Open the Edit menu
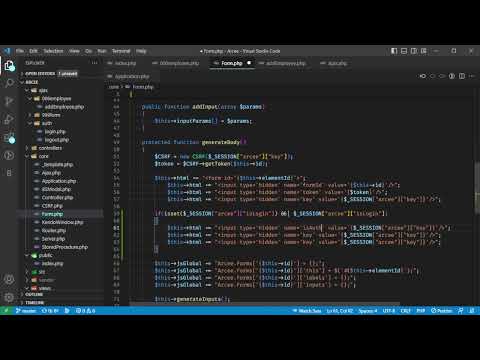The image size is (480, 360). click(x=33, y=51)
